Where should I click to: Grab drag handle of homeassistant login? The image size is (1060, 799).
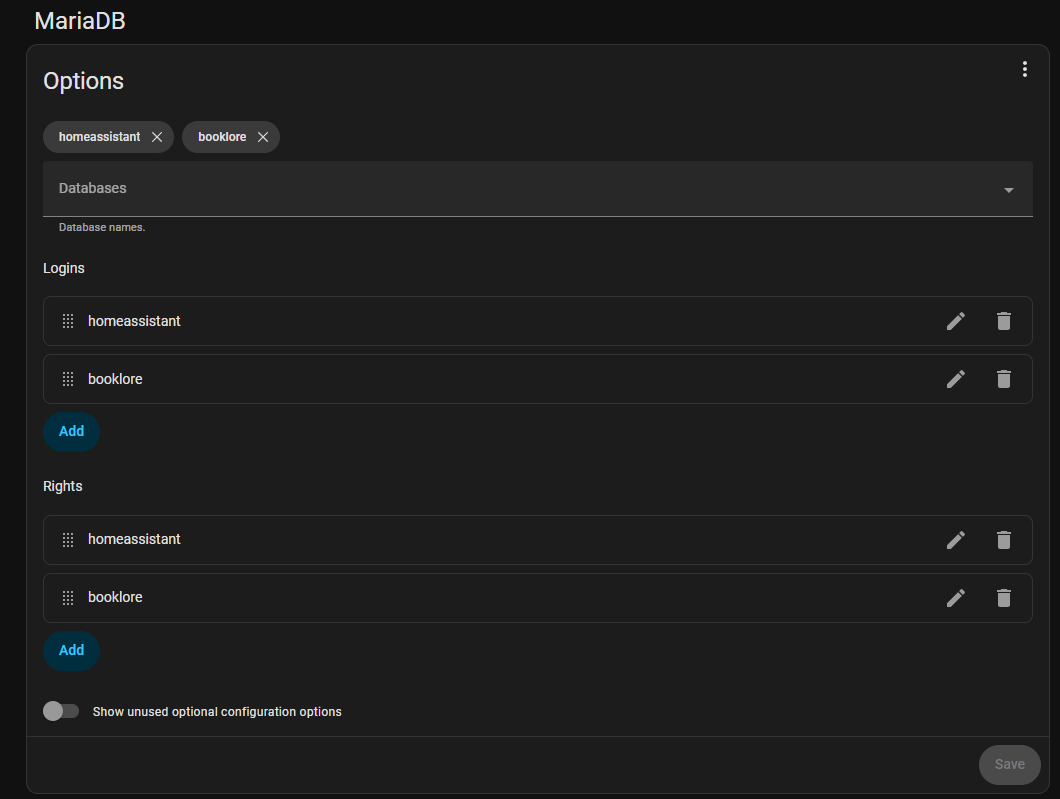pyautogui.click(x=68, y=321)
